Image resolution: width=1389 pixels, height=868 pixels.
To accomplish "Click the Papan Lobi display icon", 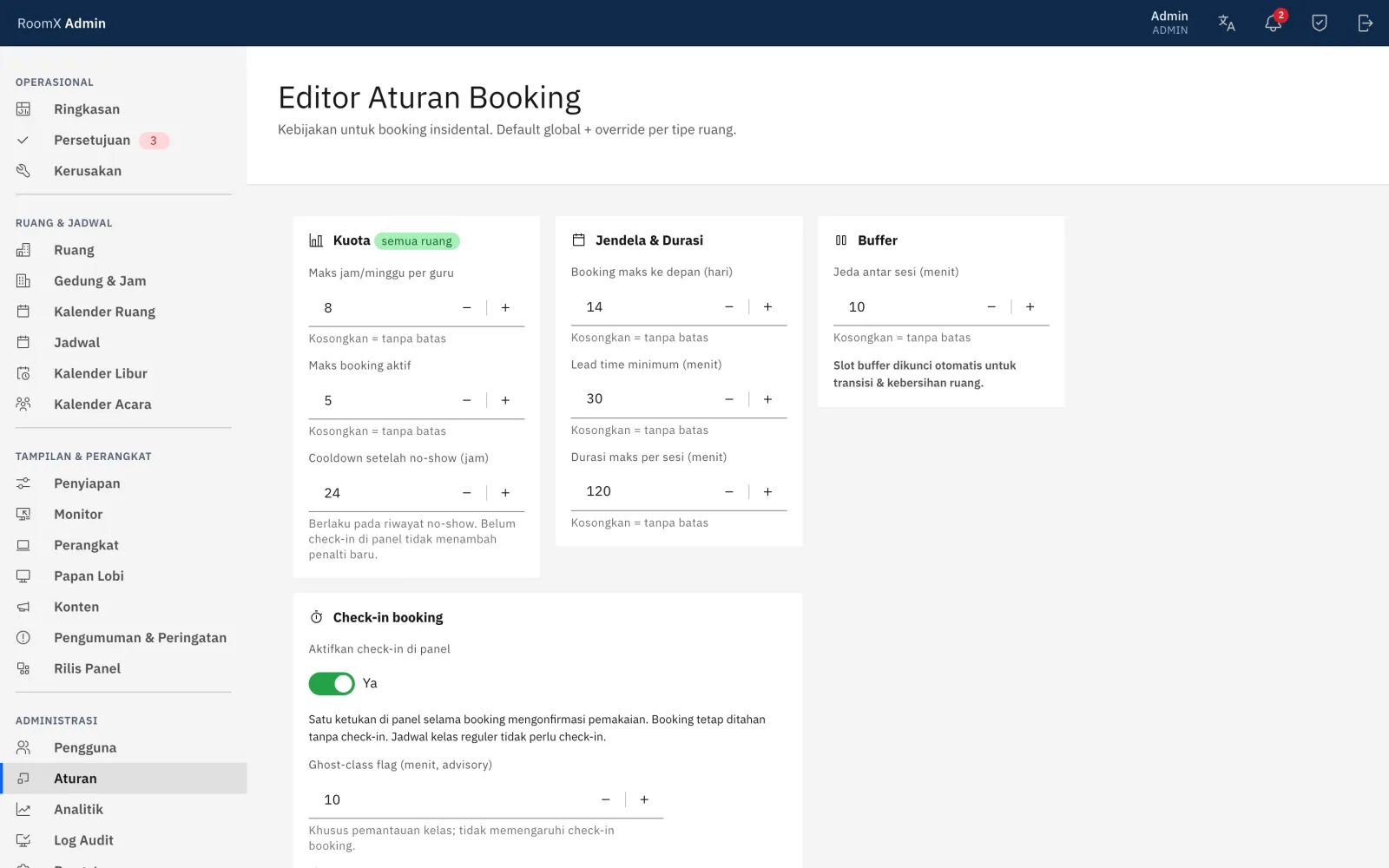I will [x=23, y=576].
